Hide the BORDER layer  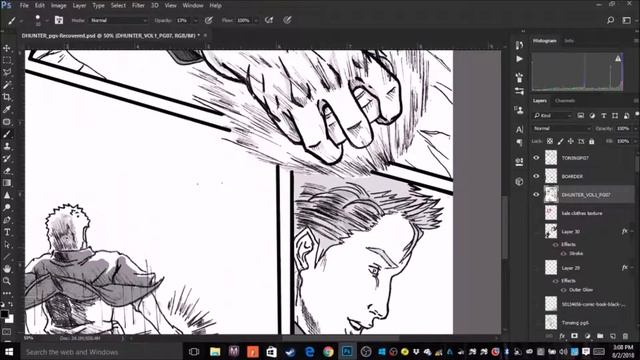[x=536, y=176]
